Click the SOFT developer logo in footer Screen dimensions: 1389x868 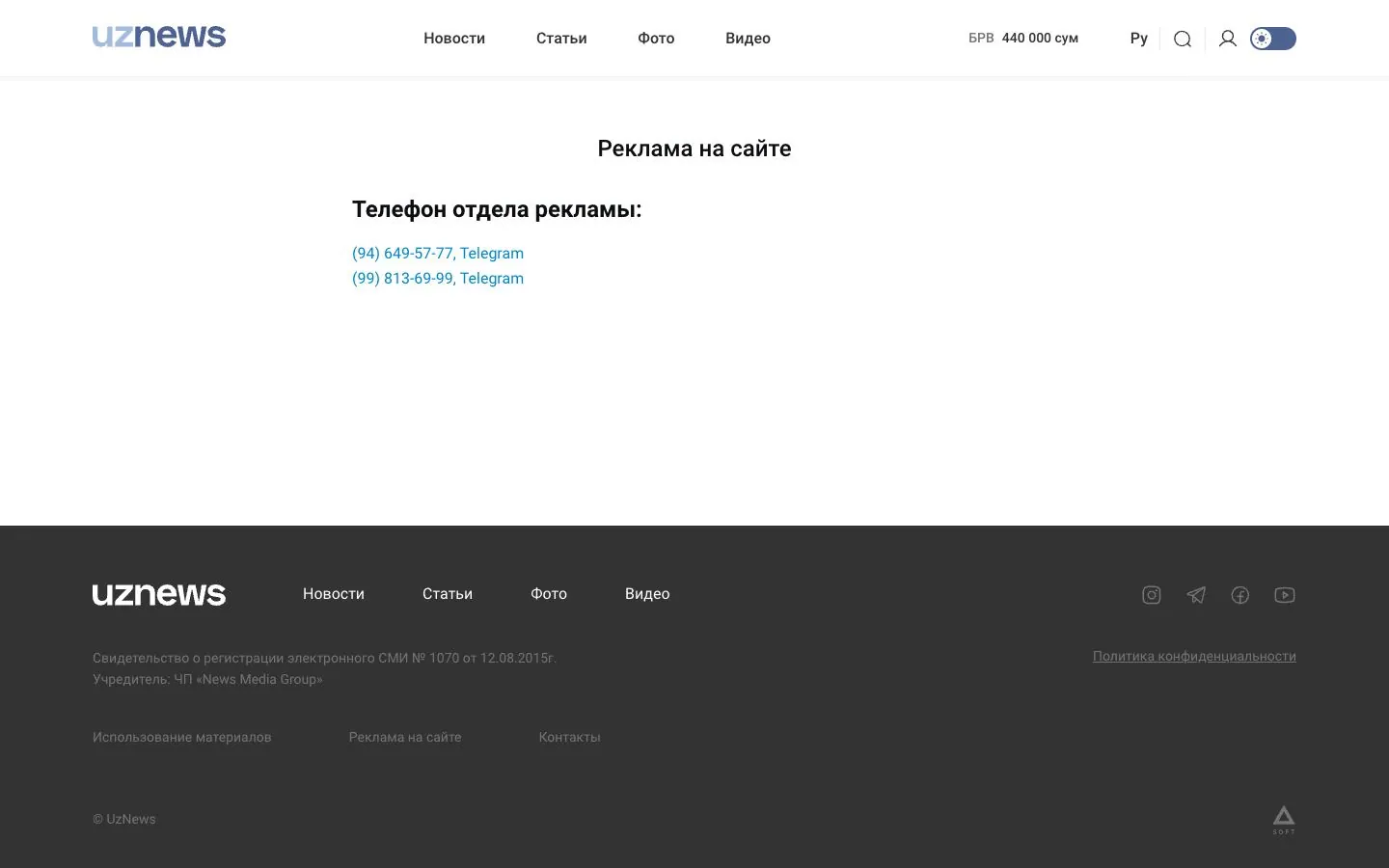(x=1284, y=820)
